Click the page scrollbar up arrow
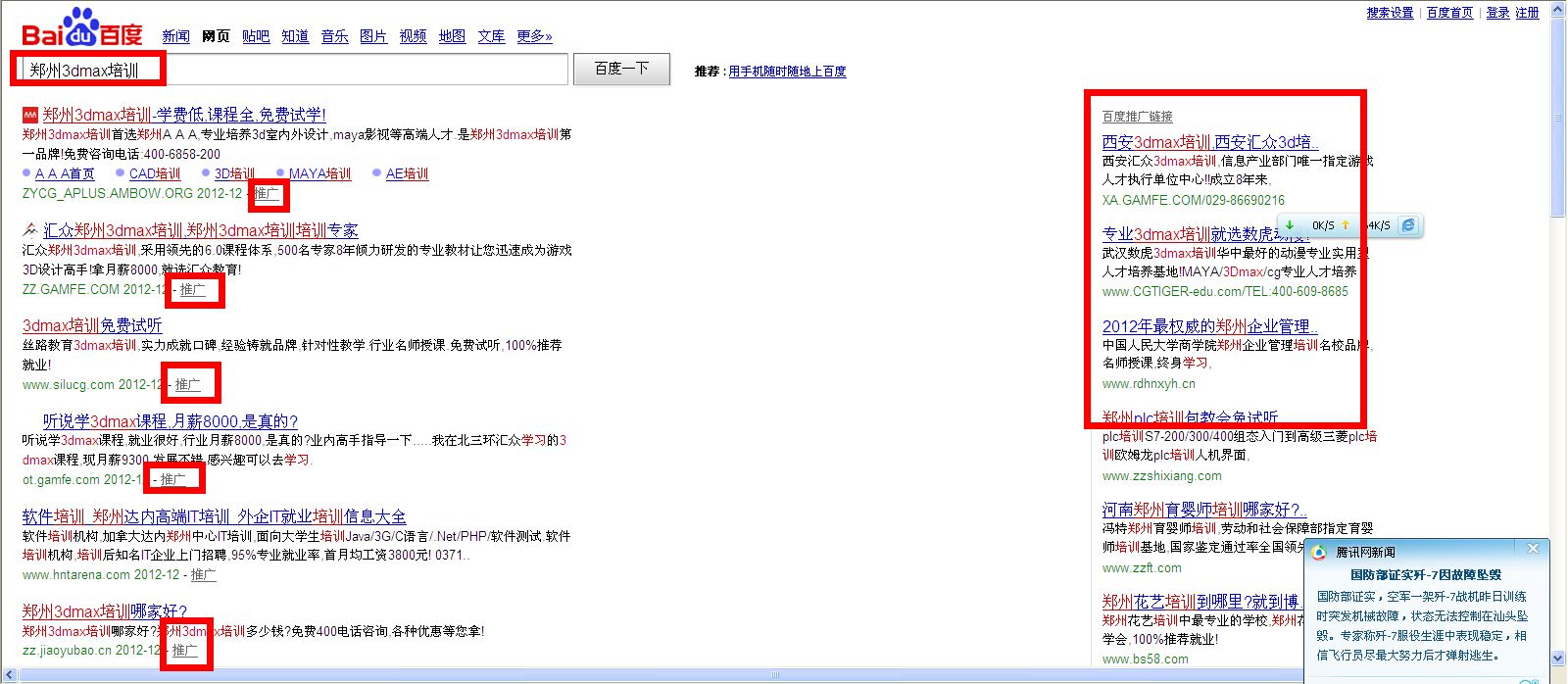1568x684 pixels. coord(1558,9)
